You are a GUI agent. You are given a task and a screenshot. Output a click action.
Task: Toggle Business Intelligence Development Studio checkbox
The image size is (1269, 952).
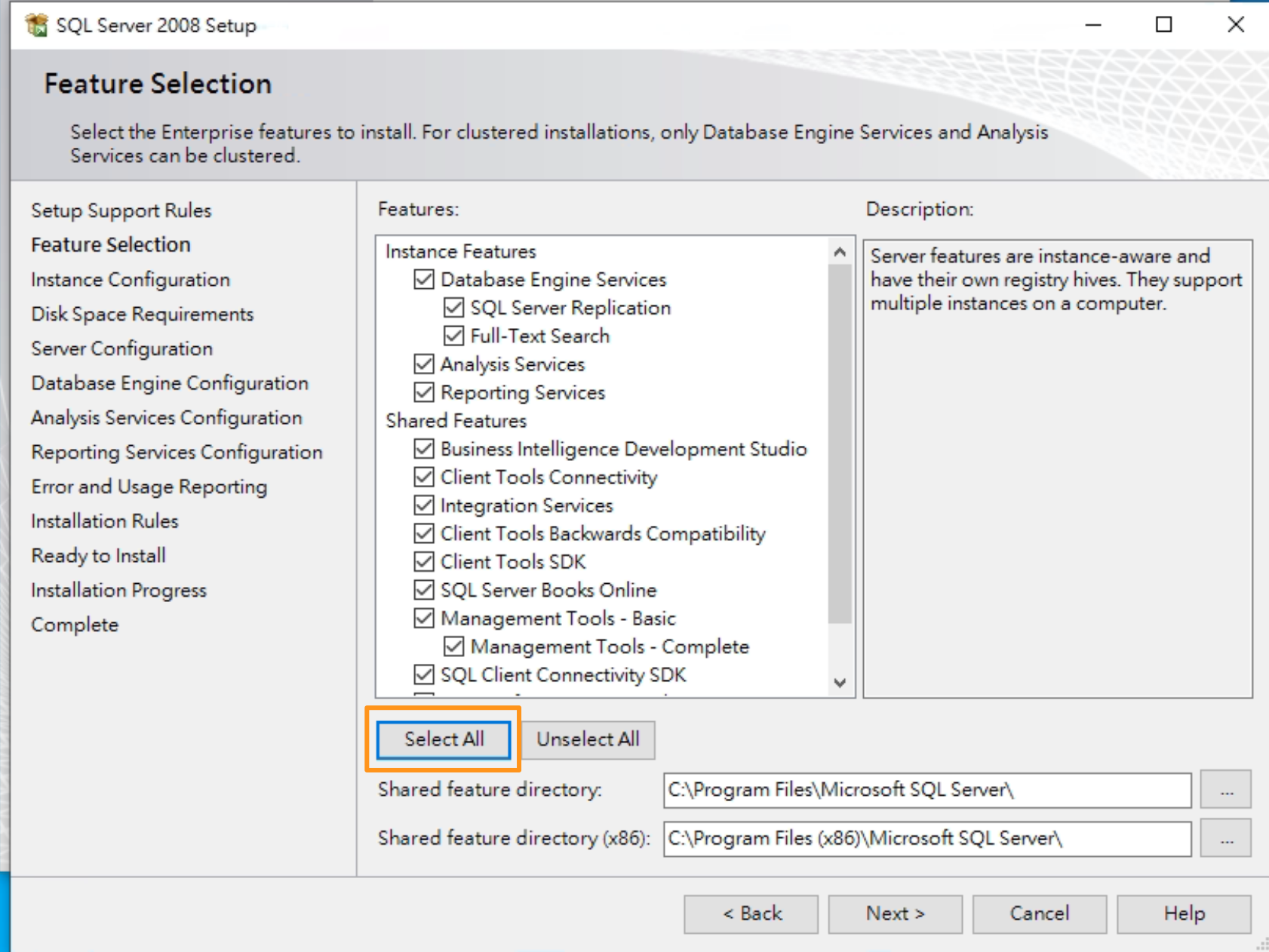point(423,448)
